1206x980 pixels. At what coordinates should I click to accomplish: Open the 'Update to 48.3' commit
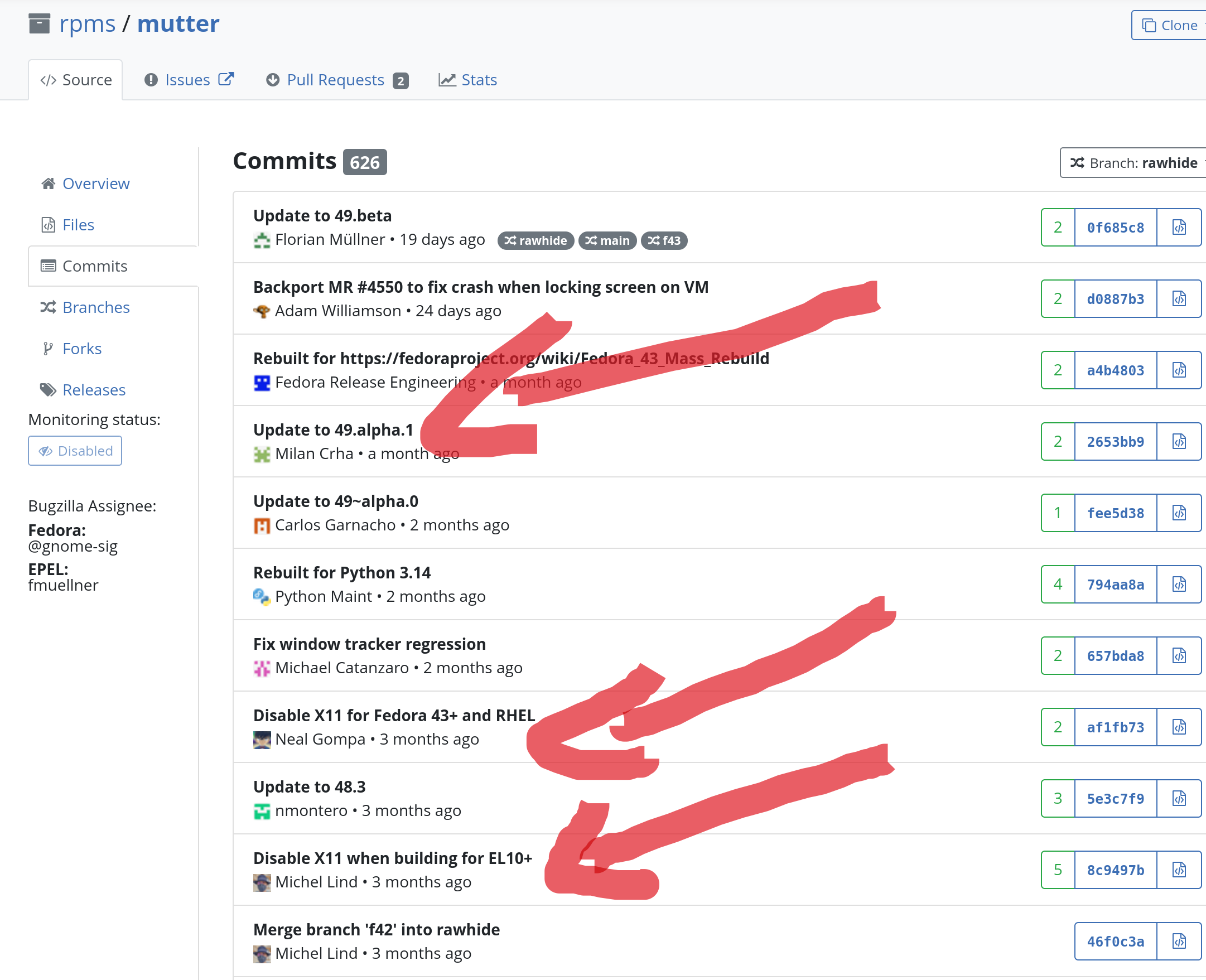[x=310, y=787]
